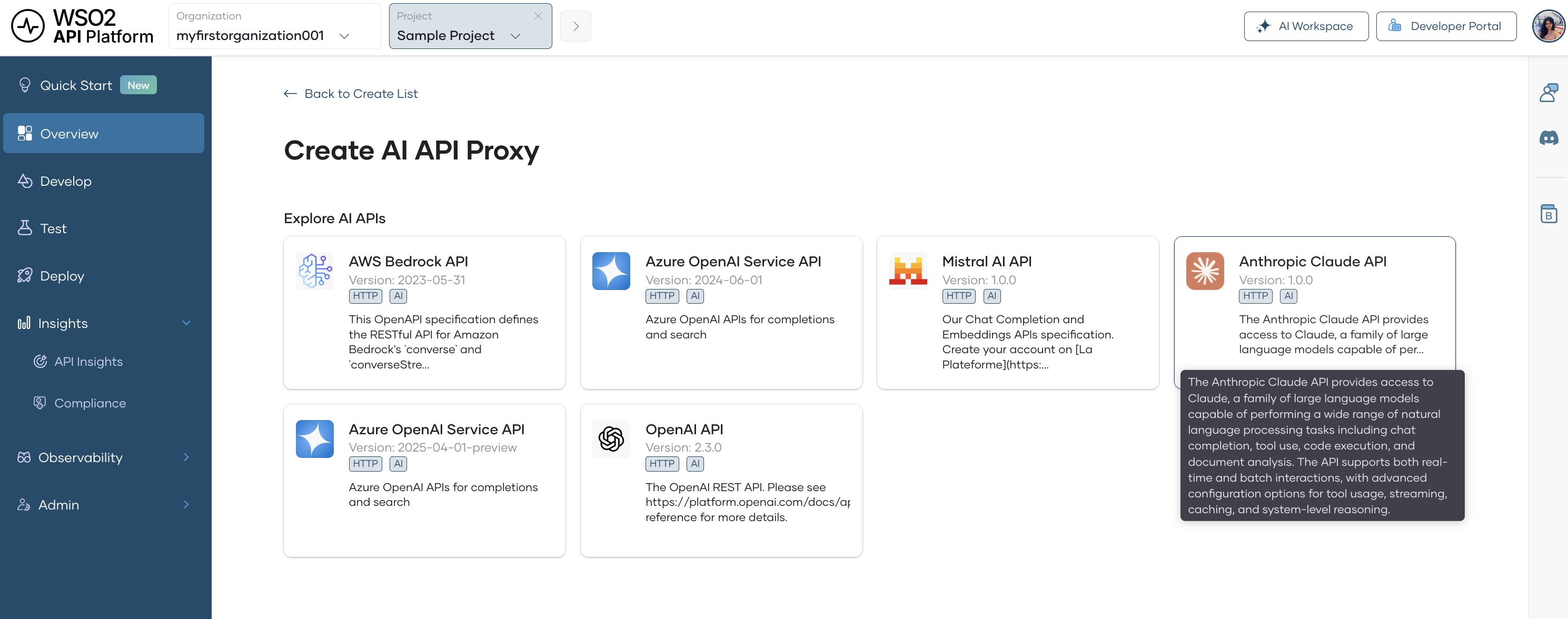
Task: Expand the Admin section chevron
Action: coord(186,505)
